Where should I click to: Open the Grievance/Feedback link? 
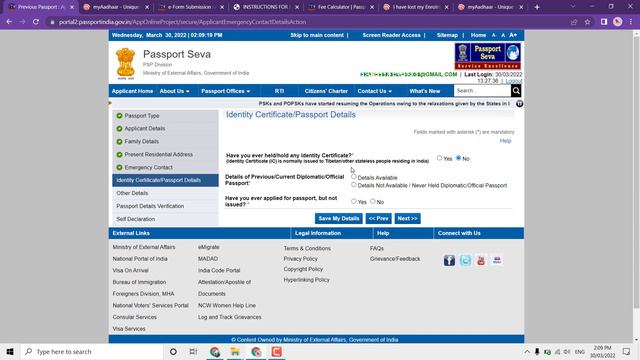click(x=395, y=259)
